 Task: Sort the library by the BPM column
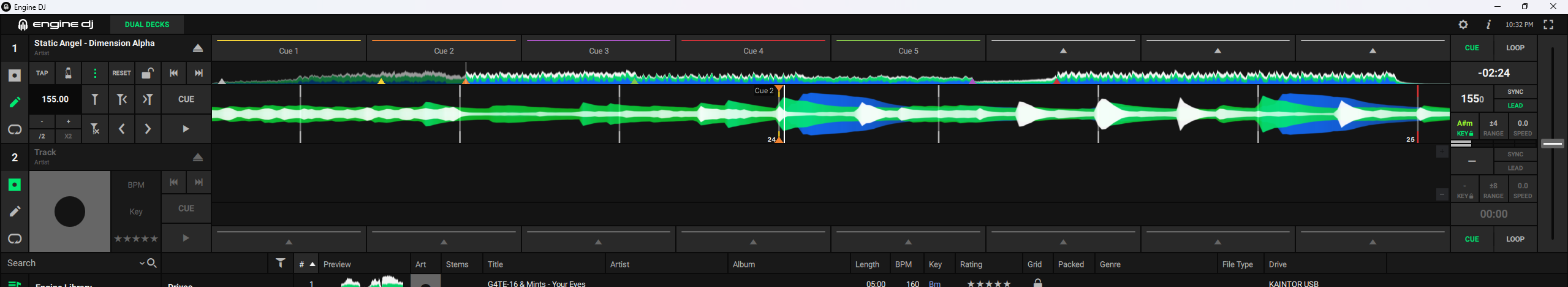click(903, 264)
